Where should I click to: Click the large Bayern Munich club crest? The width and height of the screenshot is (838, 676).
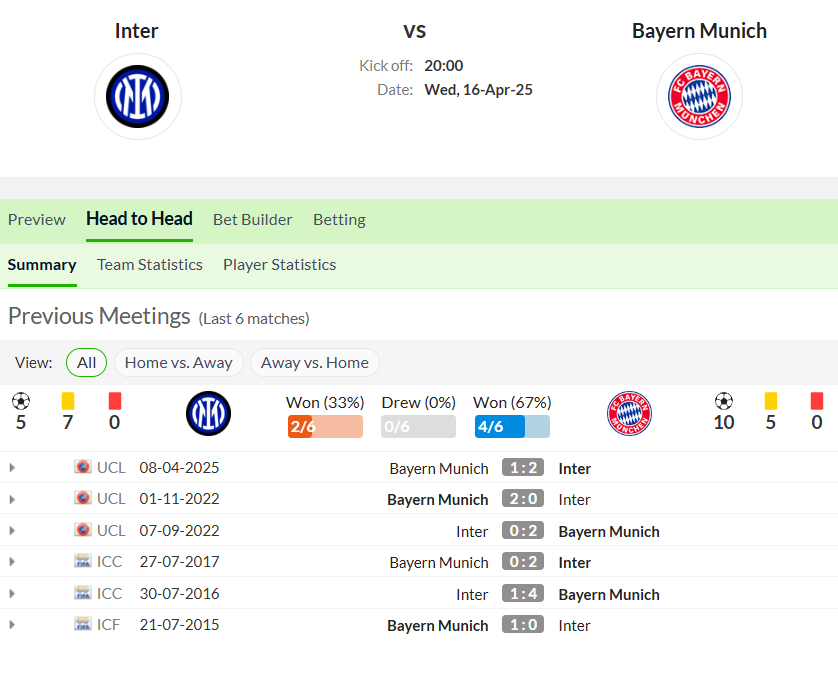[x=699, y=97]
